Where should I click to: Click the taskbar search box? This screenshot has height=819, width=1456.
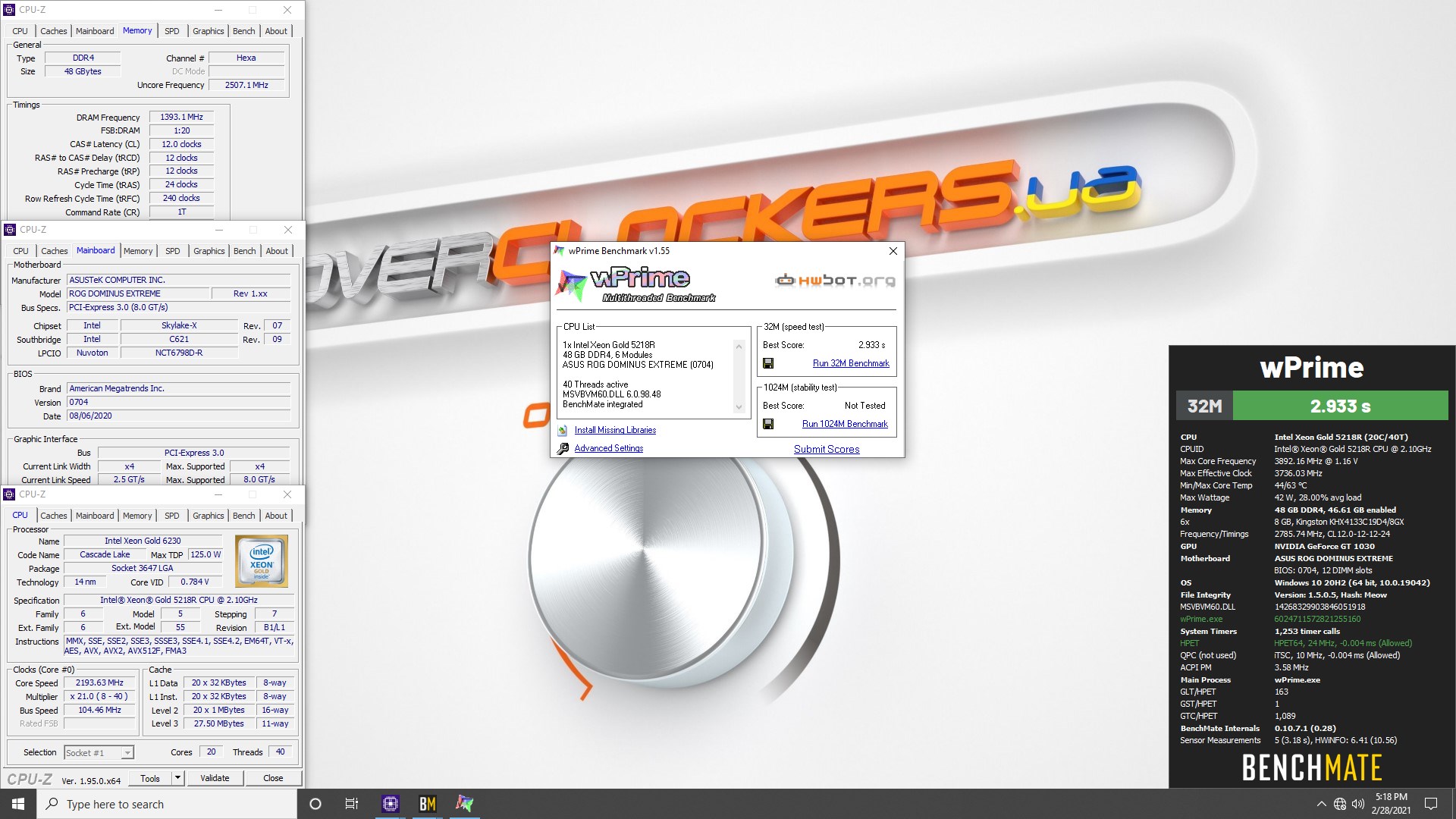[167, 804]
